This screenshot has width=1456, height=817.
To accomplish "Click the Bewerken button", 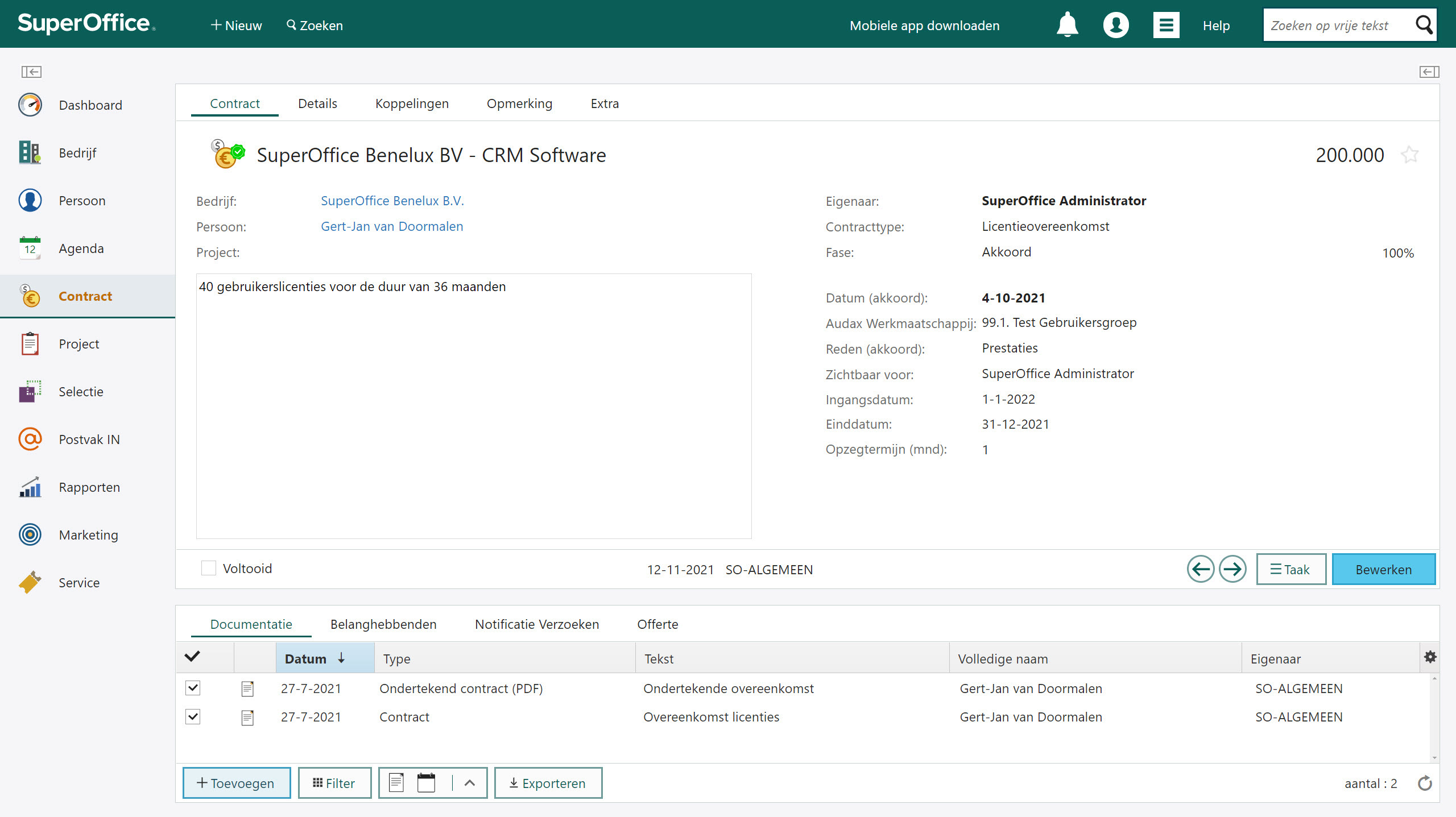I will (1383, 569).
